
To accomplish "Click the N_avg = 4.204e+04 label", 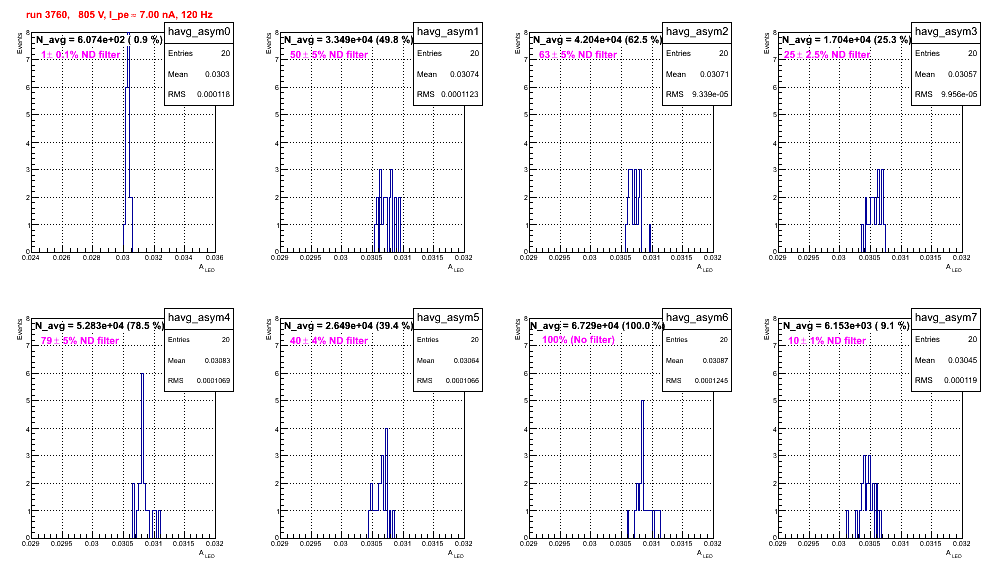I will (x=596, y=40).
